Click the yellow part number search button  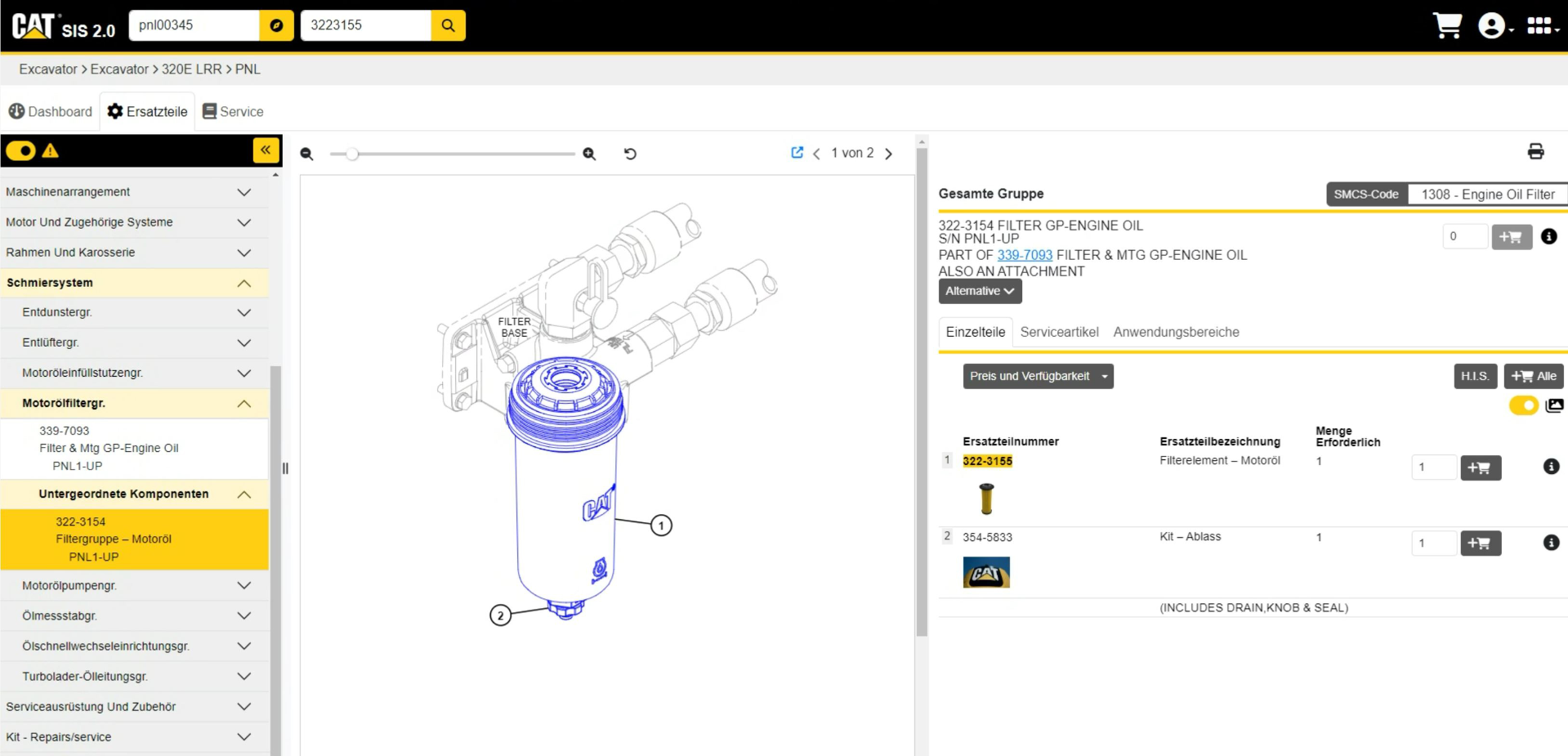448,25
